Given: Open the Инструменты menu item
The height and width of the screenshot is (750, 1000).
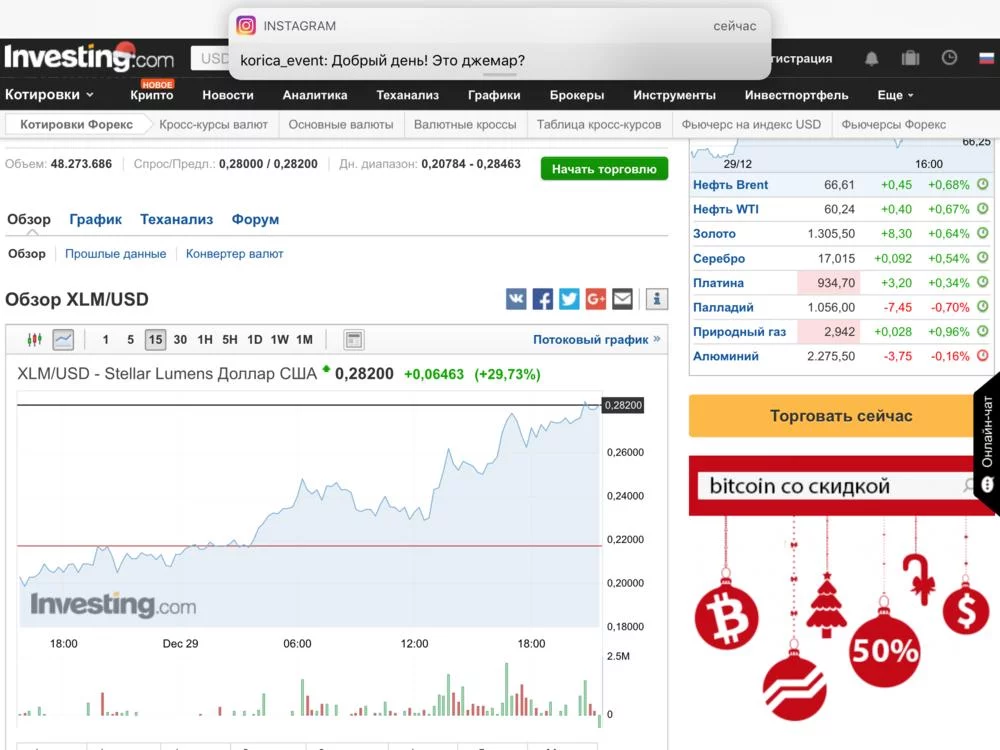Looking at the screenshot, I should click(674, 95).
